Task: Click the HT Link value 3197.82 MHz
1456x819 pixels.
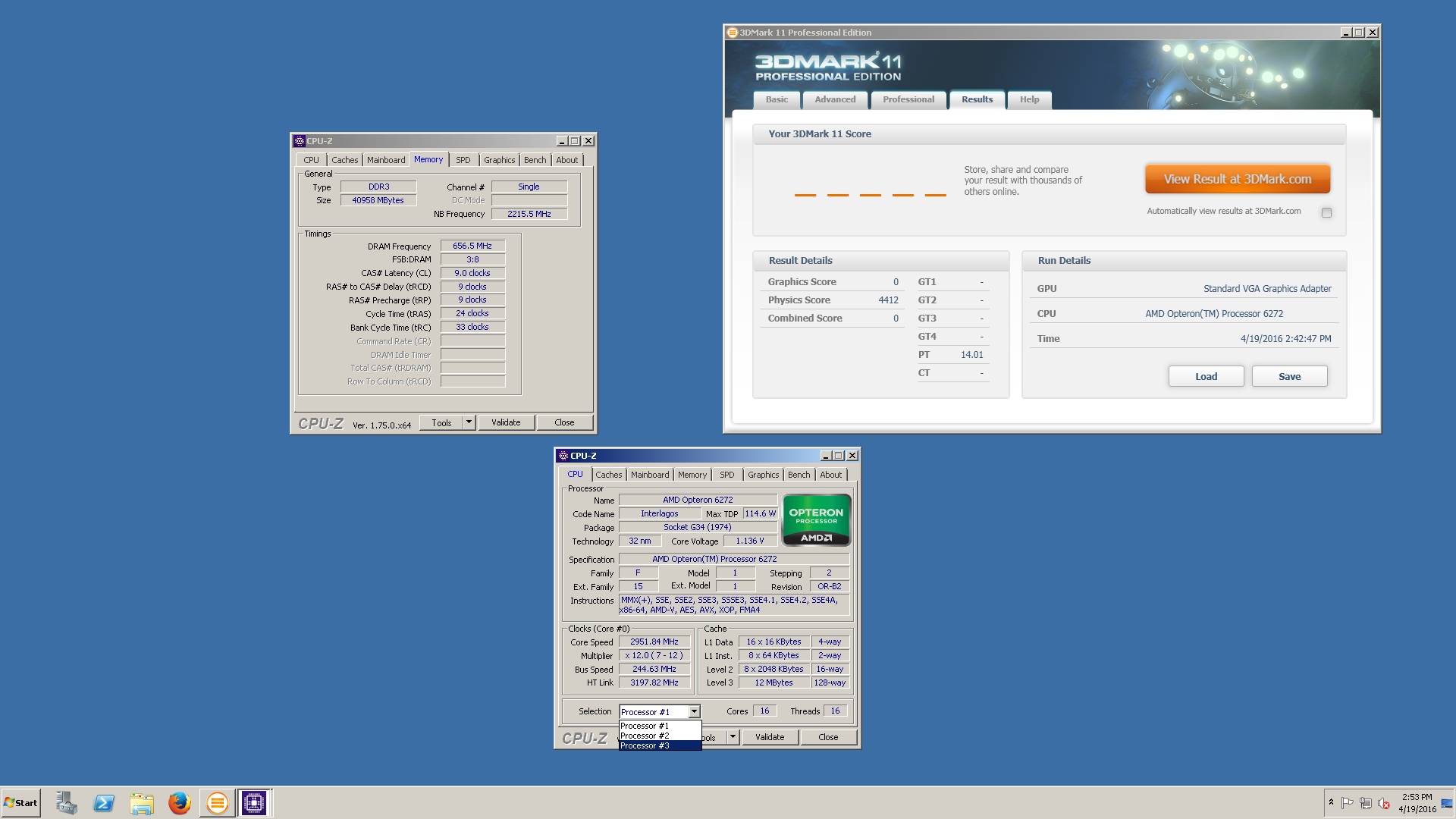Action: click(x=654, y=682)
